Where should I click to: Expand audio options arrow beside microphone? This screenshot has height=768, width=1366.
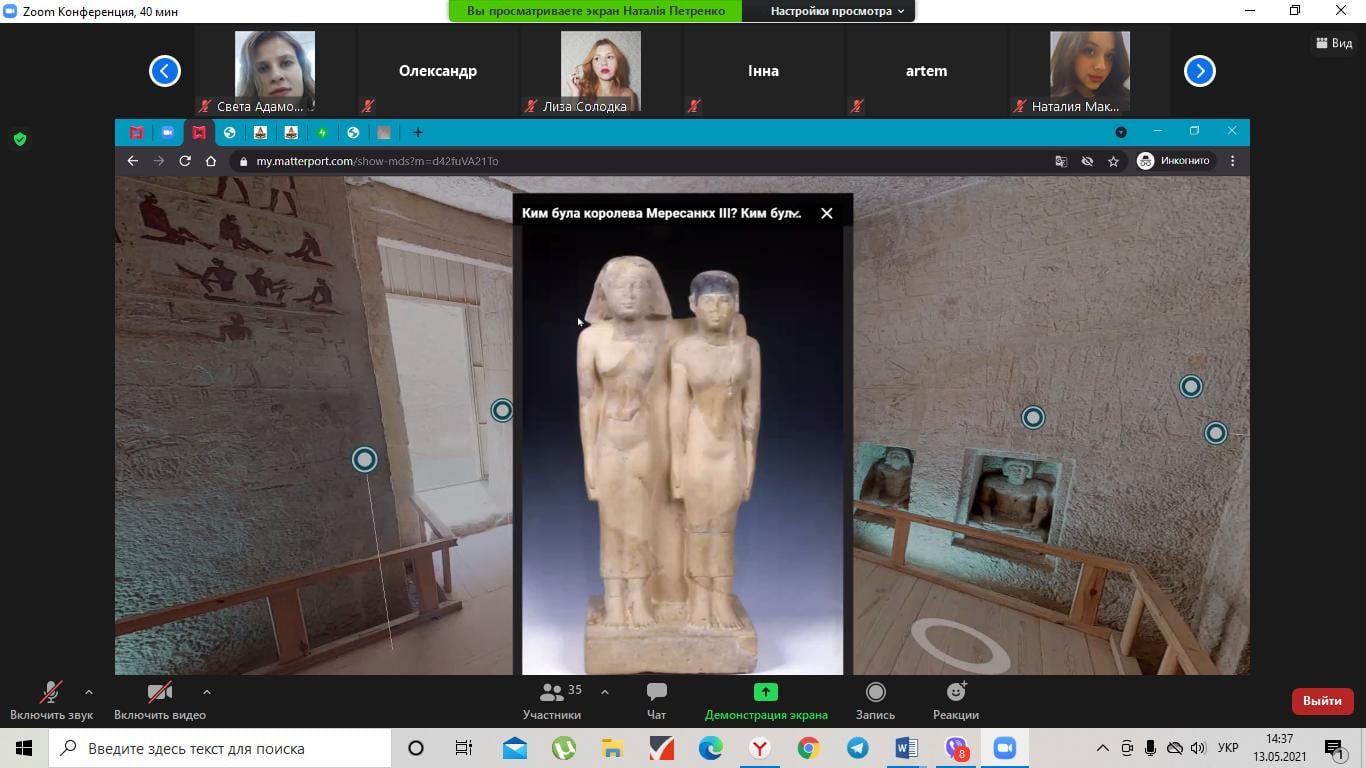89,691
